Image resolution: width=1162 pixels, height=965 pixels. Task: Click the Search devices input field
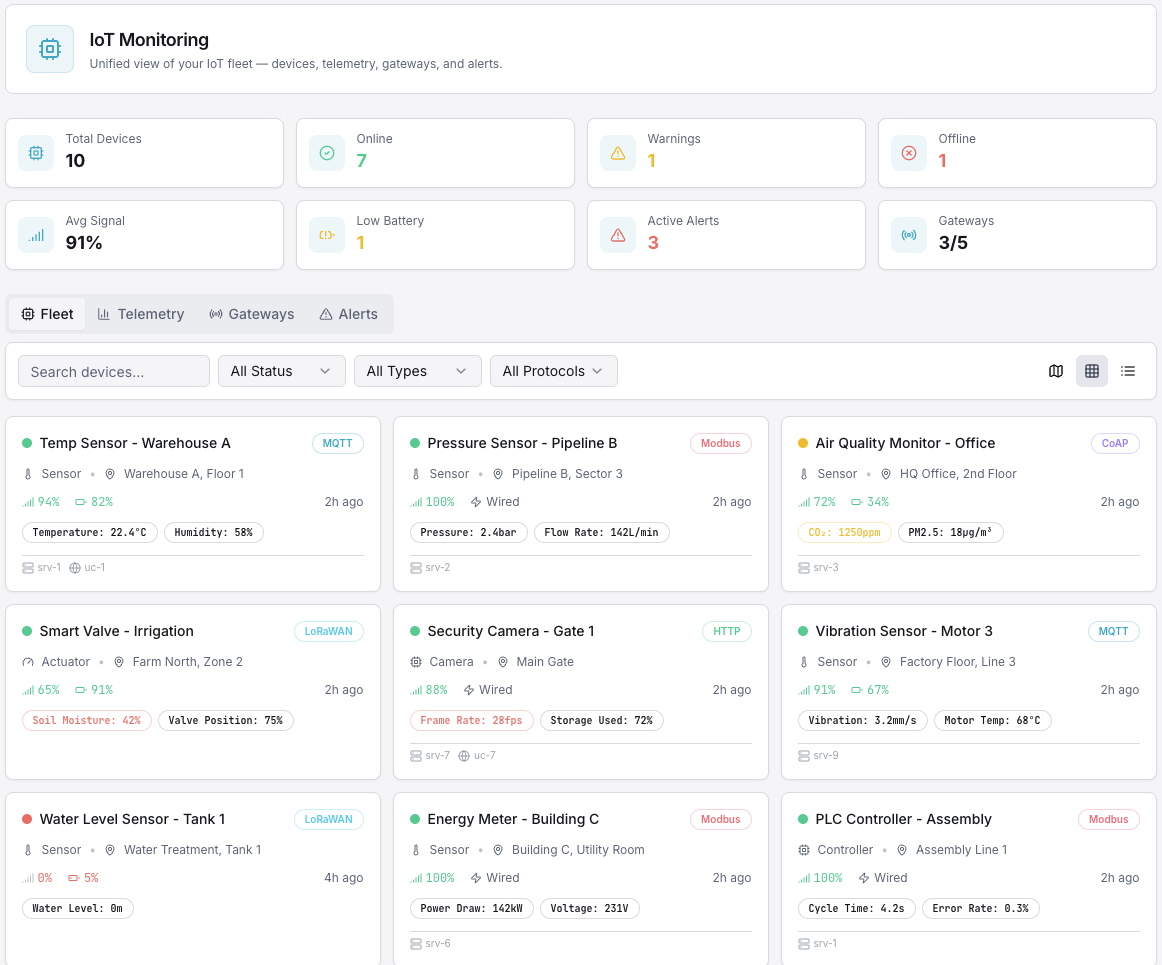(114, 371)
